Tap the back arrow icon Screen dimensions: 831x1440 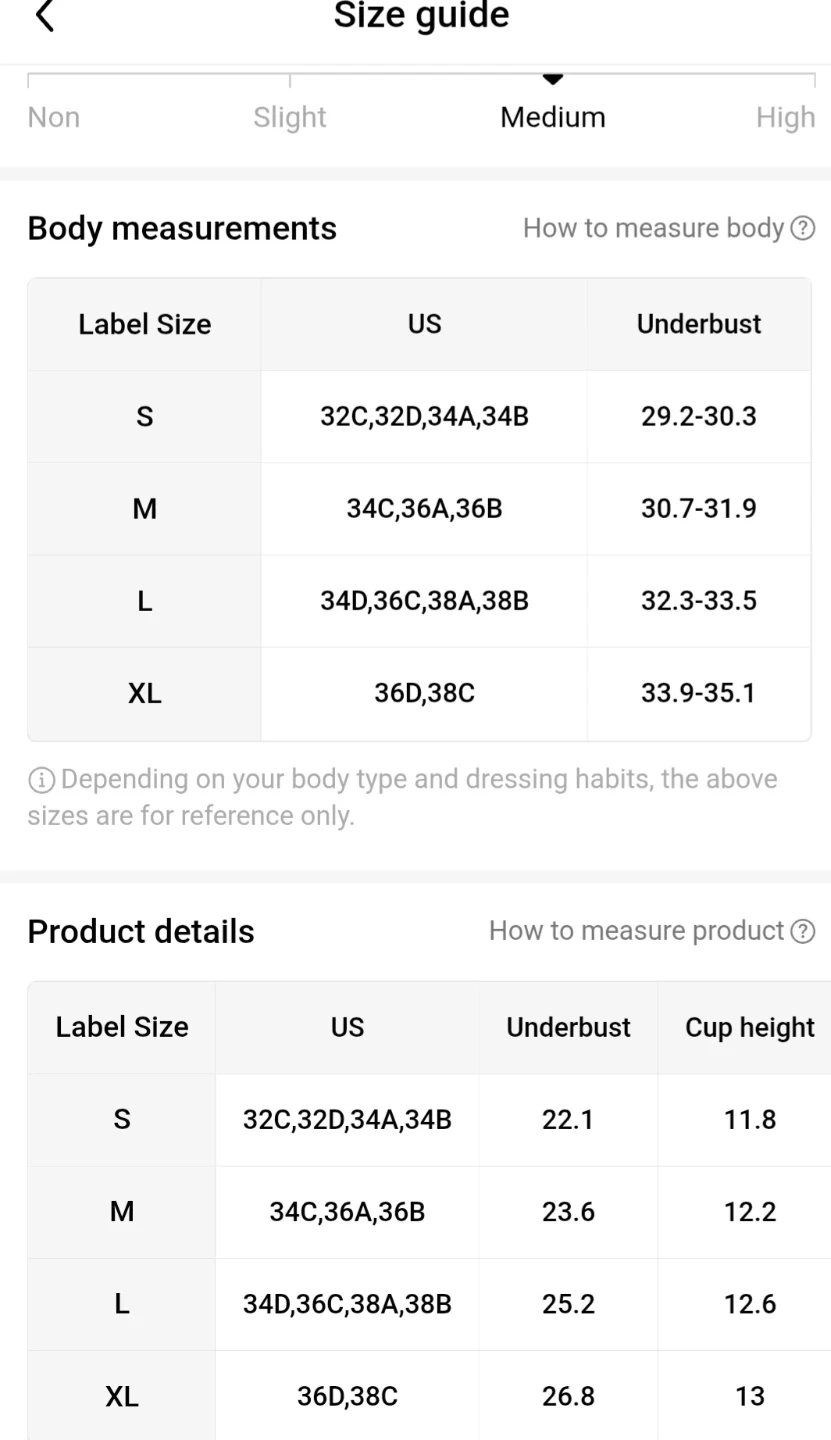click(x=45, y=17)
